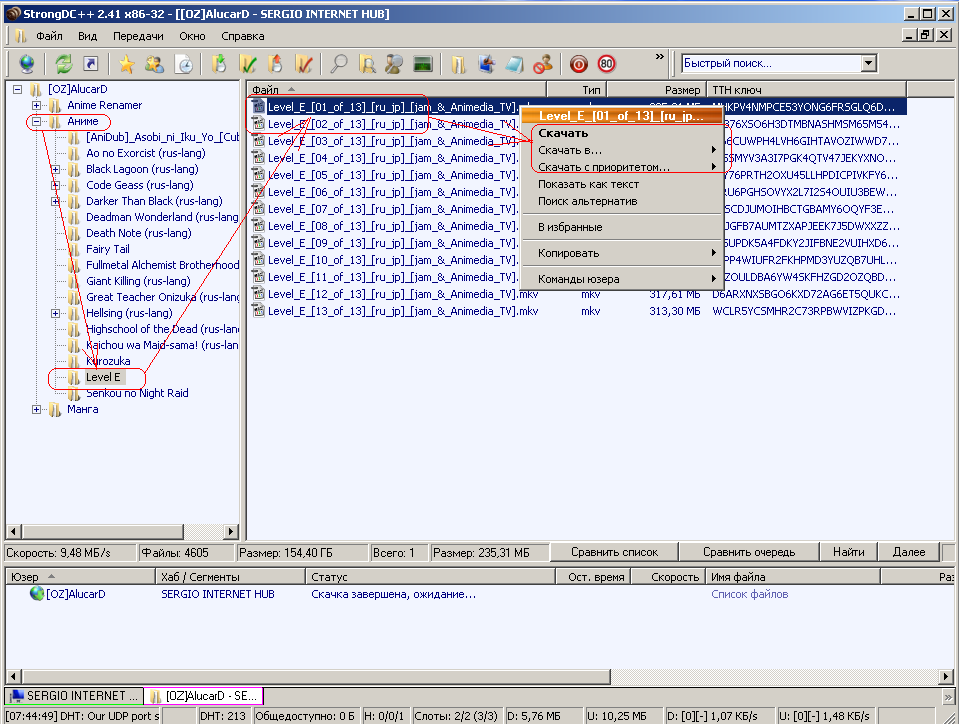Open Recent Hubs (clock icon)

point(183,63)
